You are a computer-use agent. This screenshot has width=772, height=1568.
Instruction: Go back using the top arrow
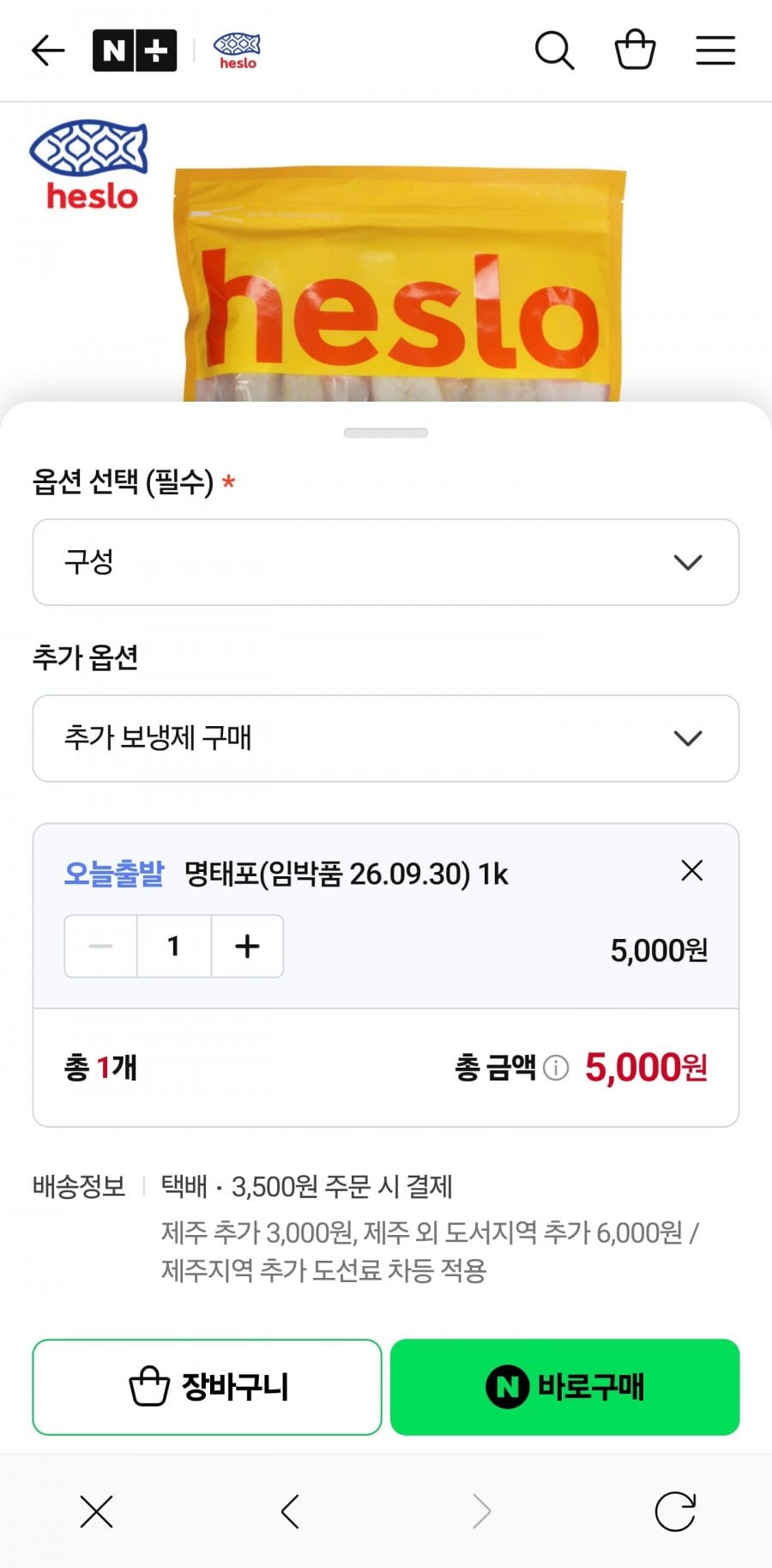pos(48,51)
